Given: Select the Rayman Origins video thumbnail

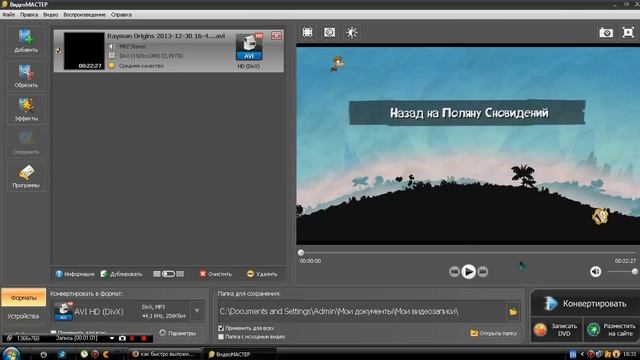Looking at the screenshot, I should (84, 51).
